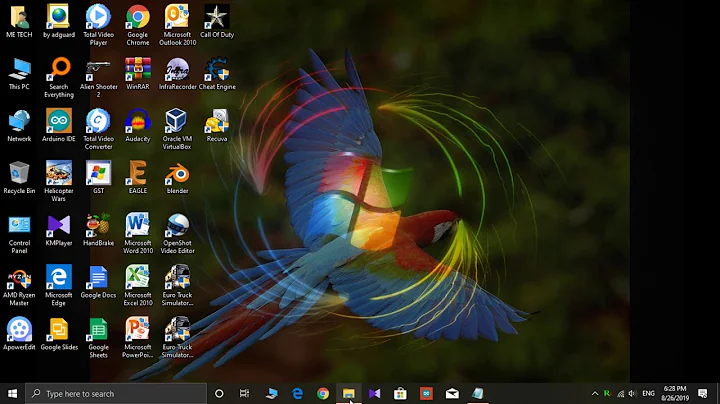Select the Recuva desktop shortcut
This screenshot has width=720, height=404.
coord(217,126)
